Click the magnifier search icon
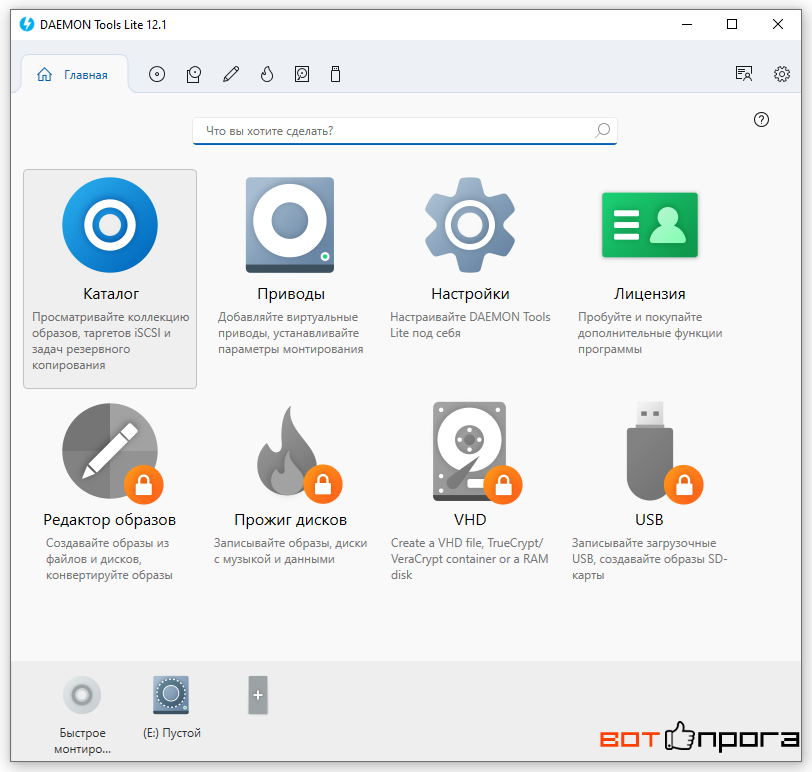The height and width of the screenshot is (772, 812). click(x=602, y=130)
